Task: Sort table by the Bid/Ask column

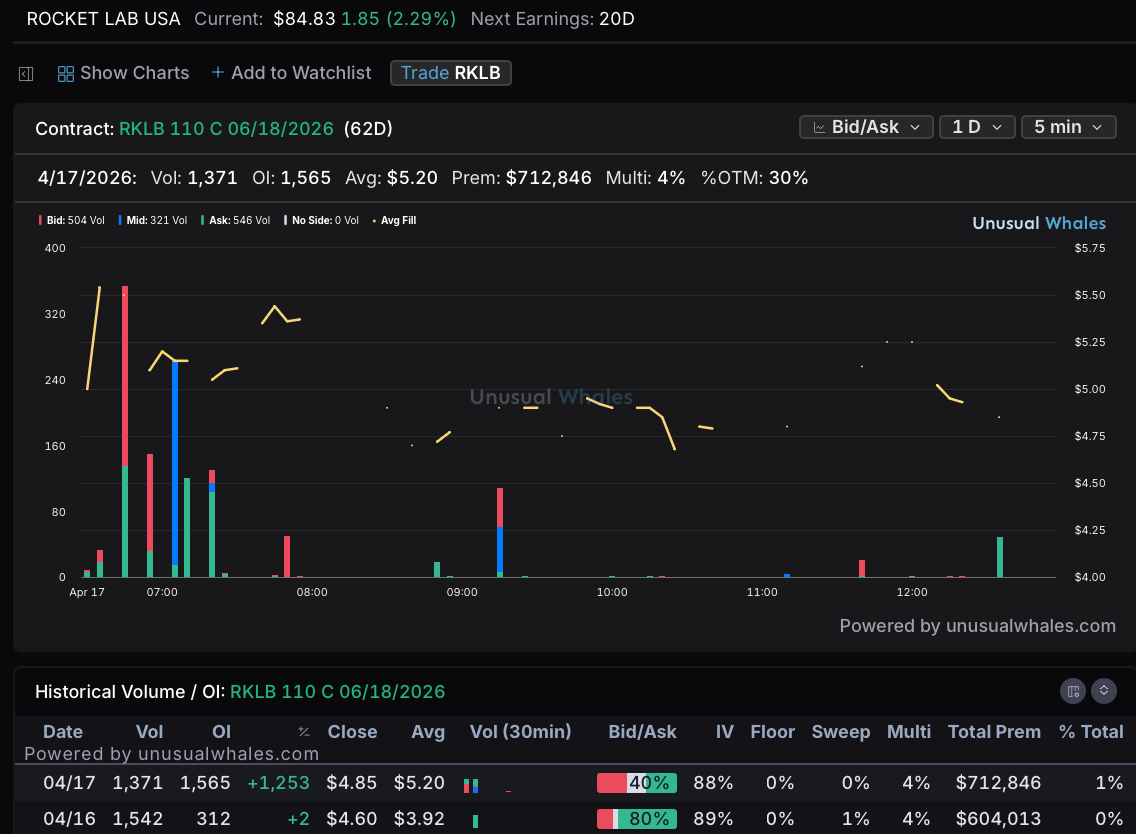Action: [x=642, y=732]
